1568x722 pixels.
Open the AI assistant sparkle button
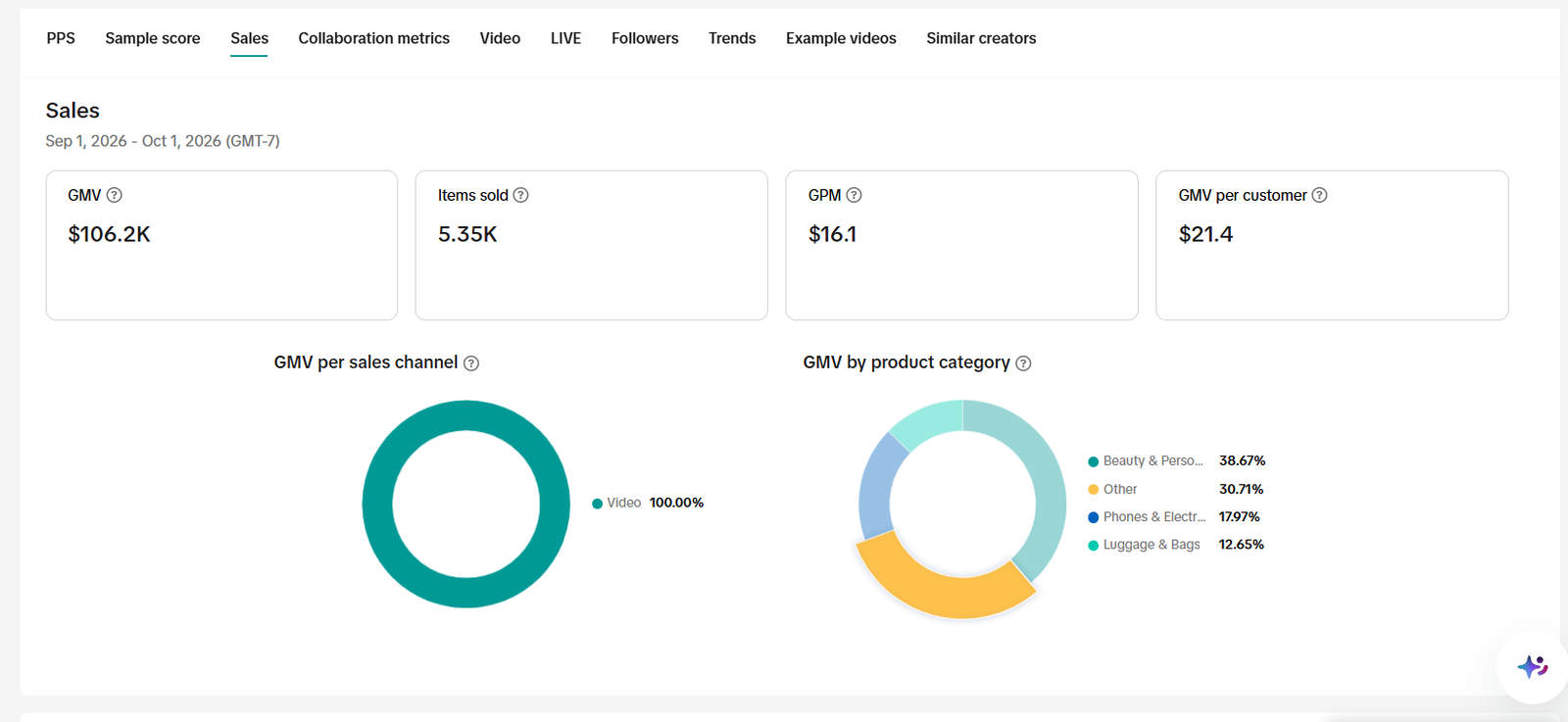1533,667
